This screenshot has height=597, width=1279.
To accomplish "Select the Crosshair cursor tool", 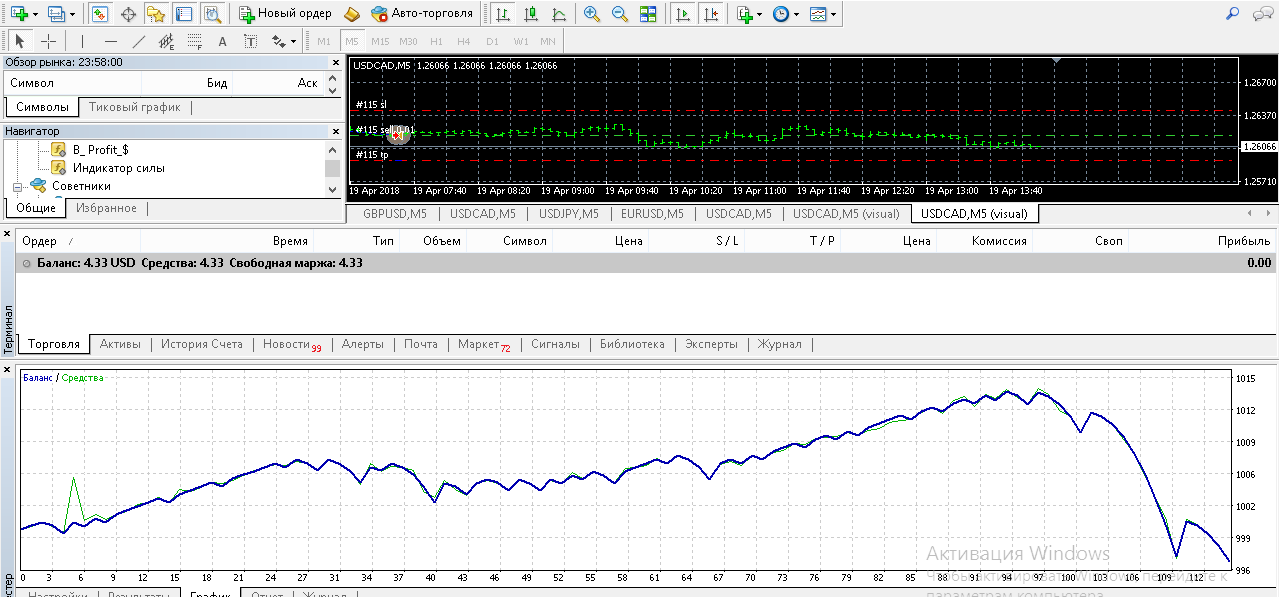I will (x=48, y=41).
